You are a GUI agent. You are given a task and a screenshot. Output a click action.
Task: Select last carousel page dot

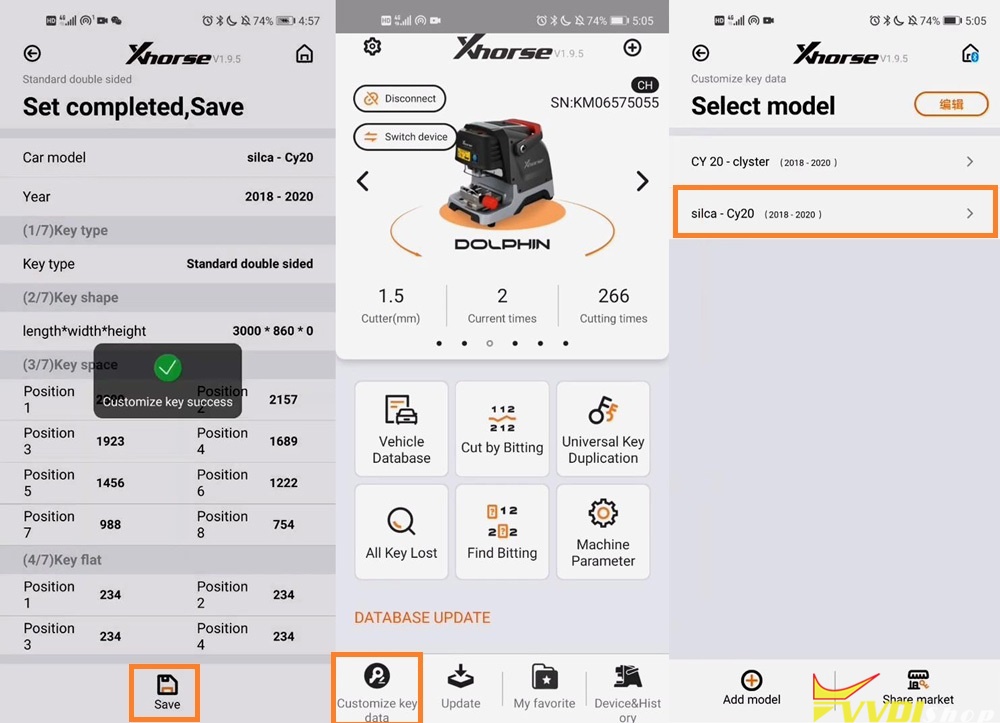click(x=566, y=343)
